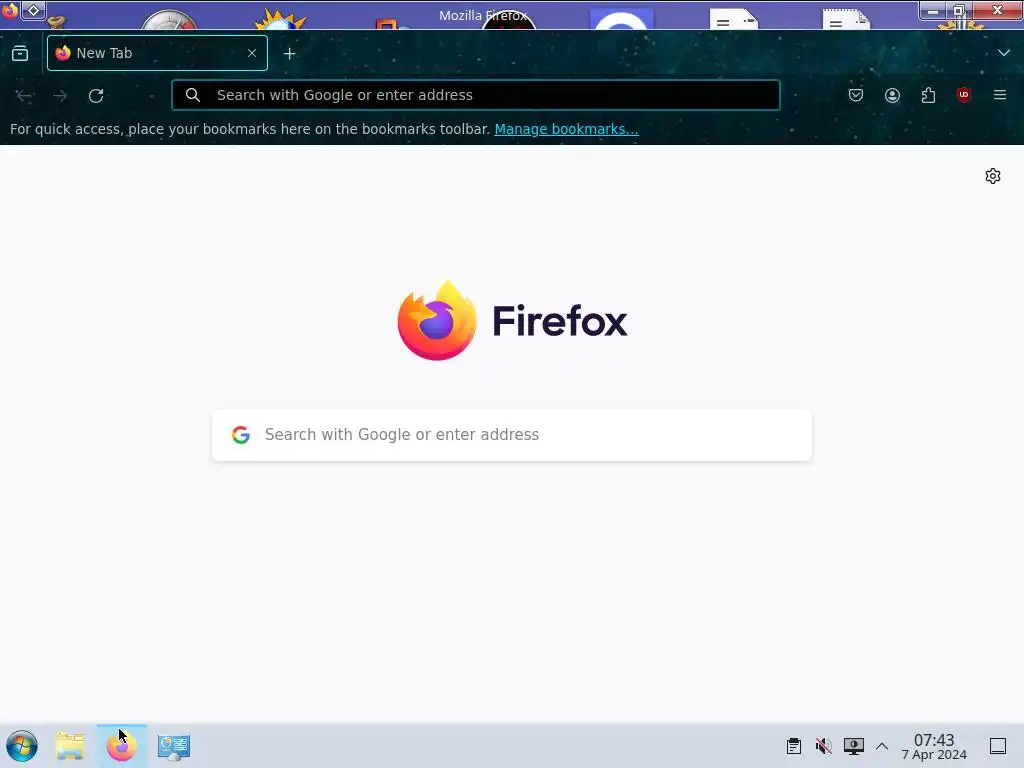The width and height of the screenshot is (1024, 768).
Task: Reload the current page
Action: 96,95
